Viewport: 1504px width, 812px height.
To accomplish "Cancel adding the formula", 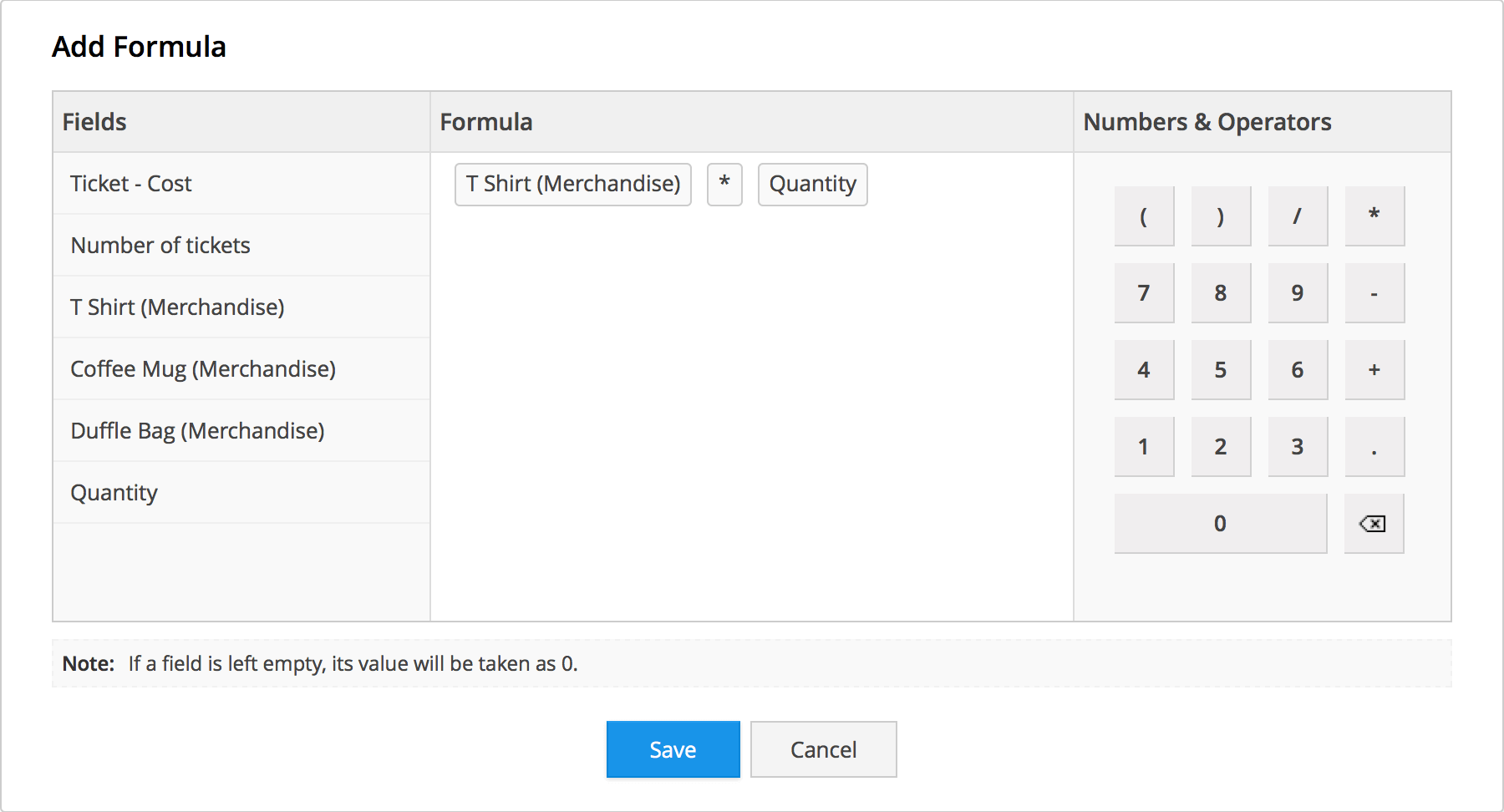I will click(823, 749).
